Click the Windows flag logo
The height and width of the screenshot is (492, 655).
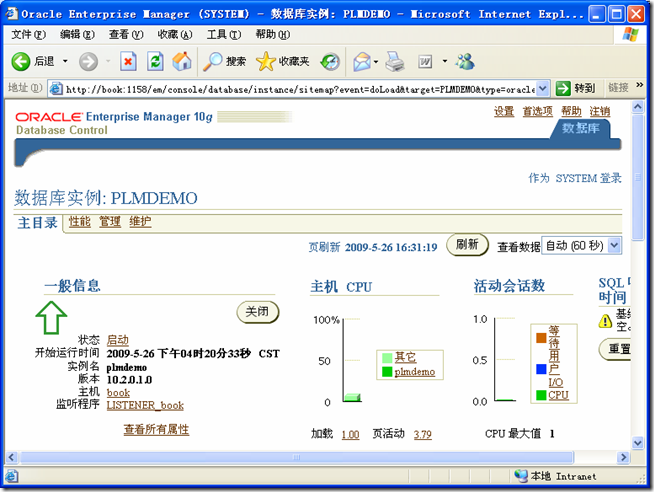click(x=630, y=34)
